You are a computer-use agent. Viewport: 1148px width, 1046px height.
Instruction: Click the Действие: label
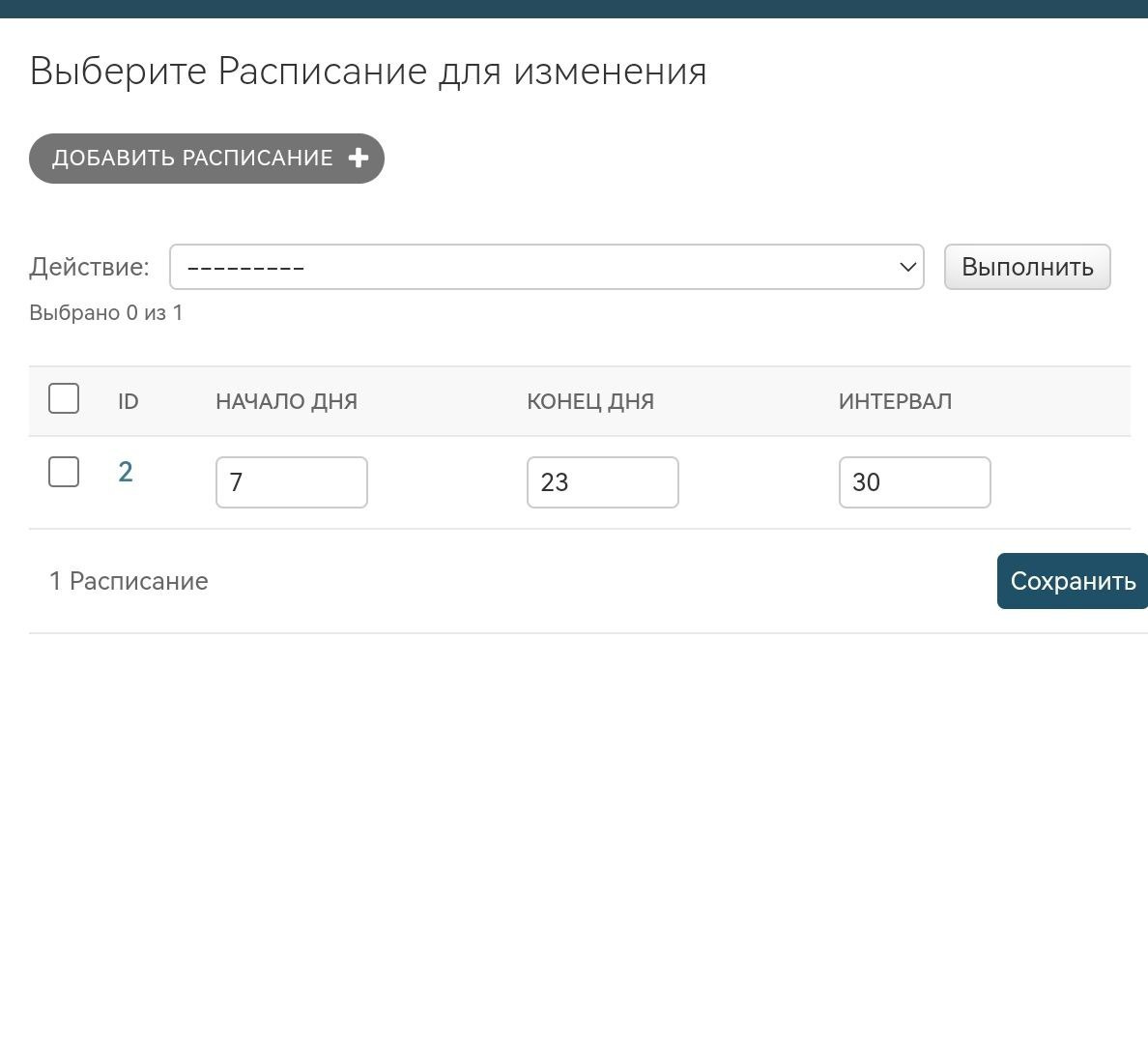pos(89,267)
